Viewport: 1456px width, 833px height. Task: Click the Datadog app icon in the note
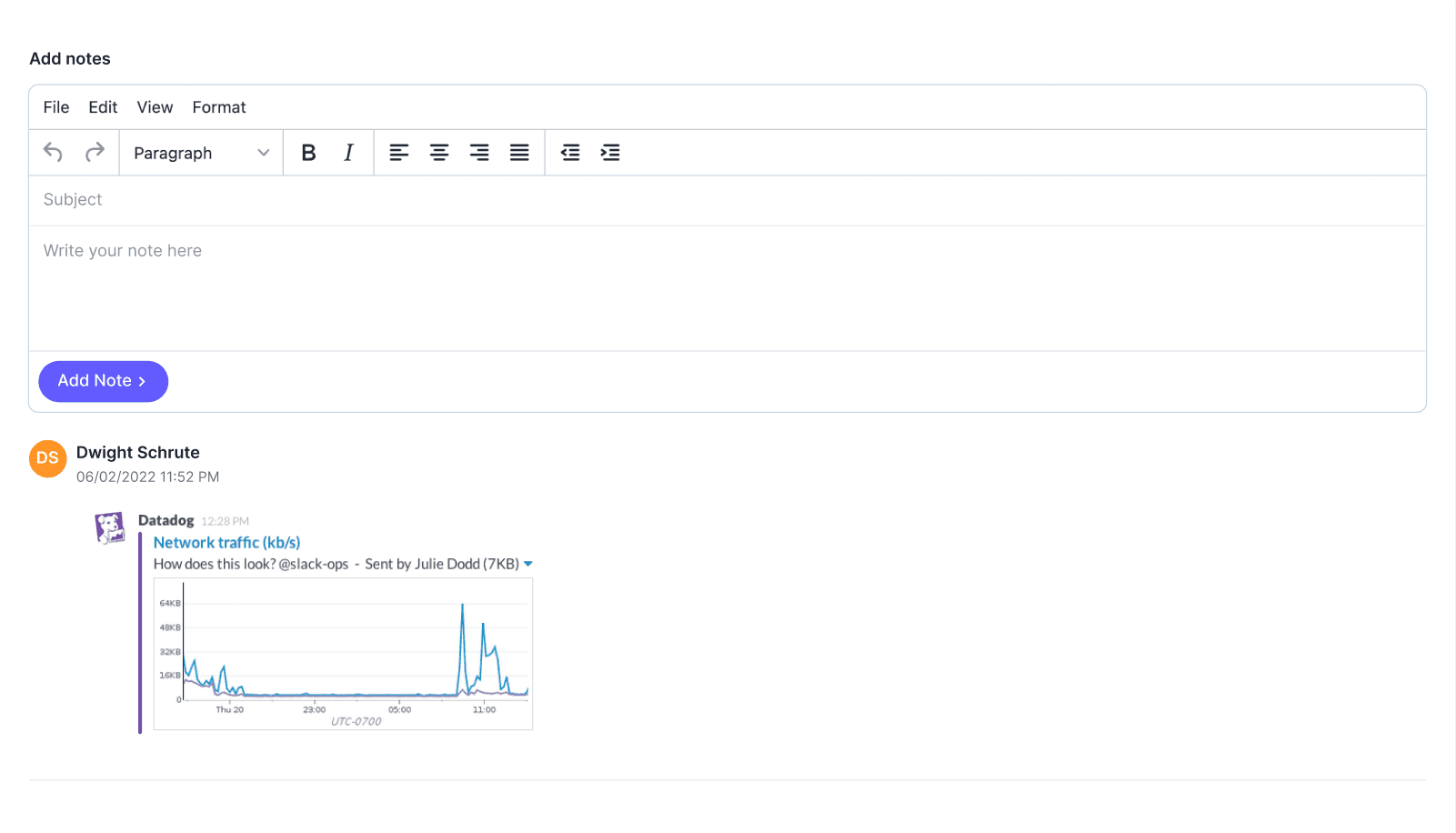coord(110,527)
